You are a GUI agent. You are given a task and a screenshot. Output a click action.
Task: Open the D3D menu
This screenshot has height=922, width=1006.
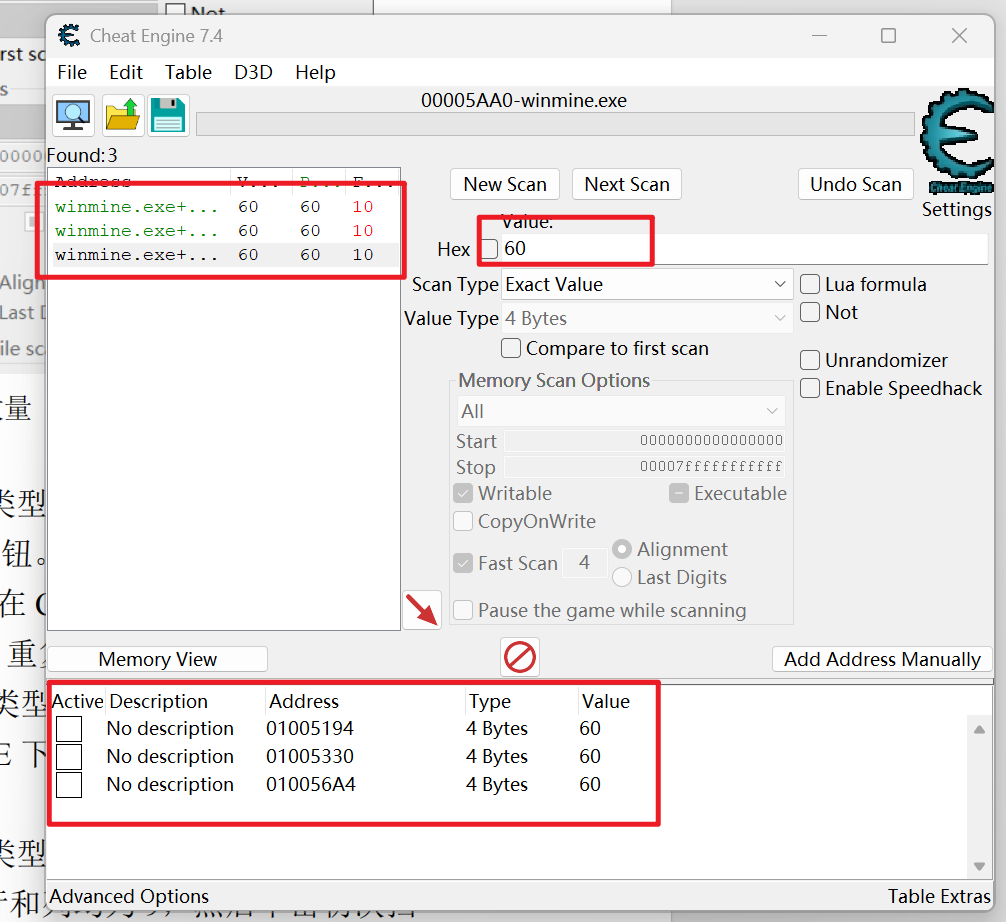pyautogui.click(x=253, y=72)
